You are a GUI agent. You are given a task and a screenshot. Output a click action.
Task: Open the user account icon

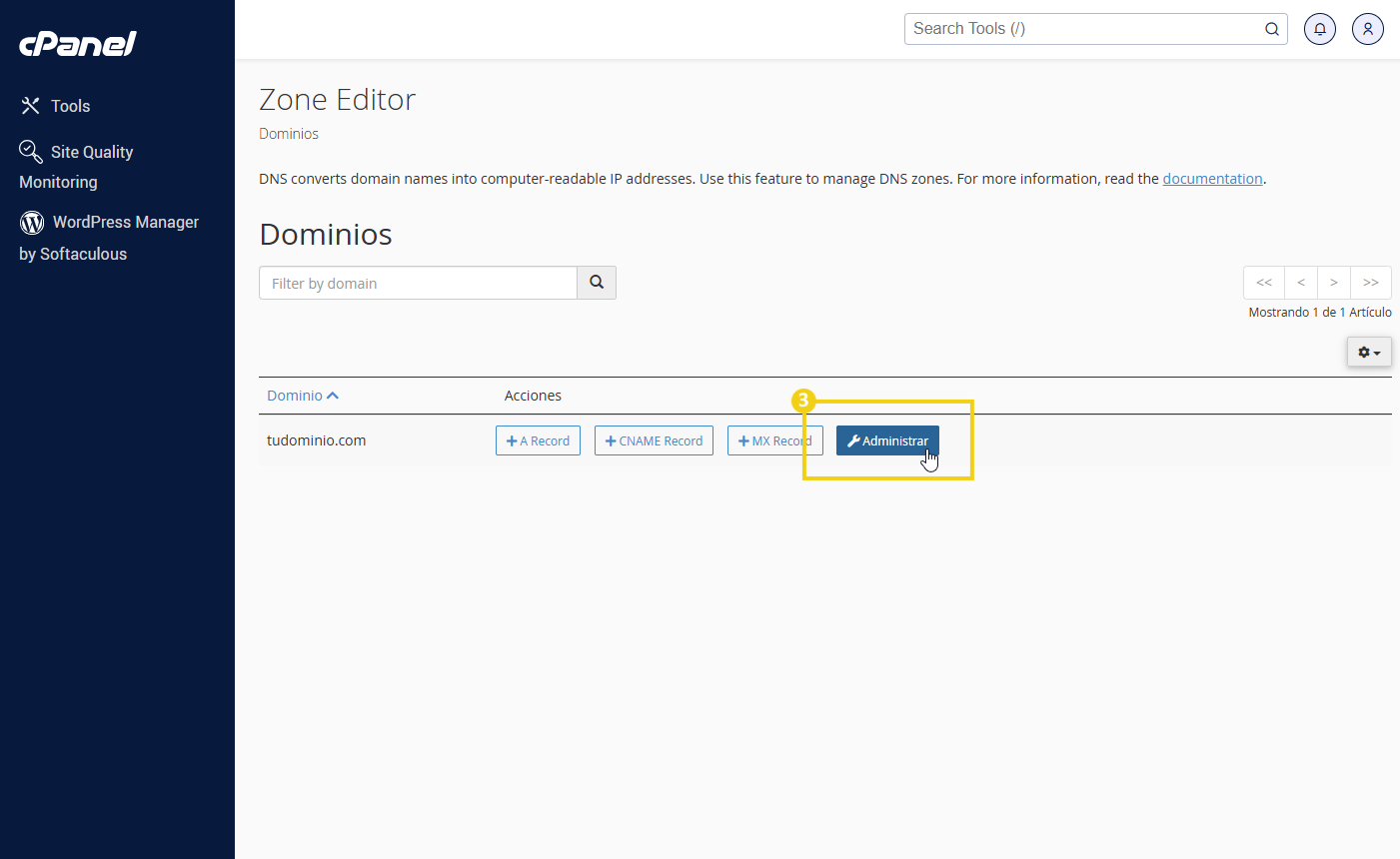[x=1367, y=29]
